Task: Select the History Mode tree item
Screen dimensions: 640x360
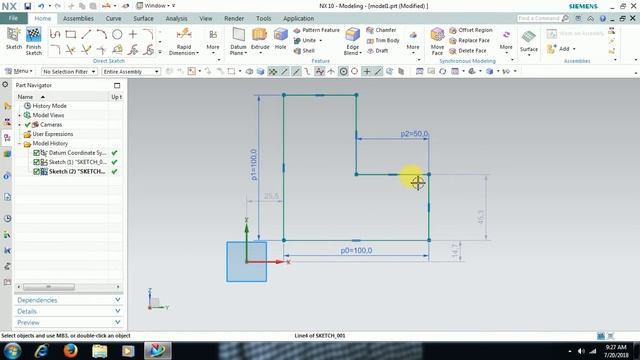Action: point(49,106)
